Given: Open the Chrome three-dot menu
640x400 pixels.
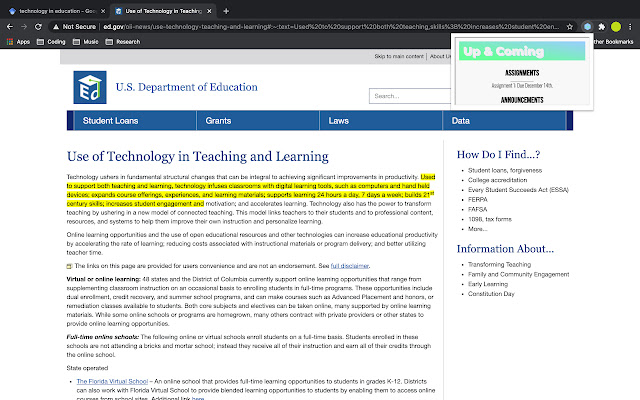Looking at the screenshot, I should (x=630, y=27).
